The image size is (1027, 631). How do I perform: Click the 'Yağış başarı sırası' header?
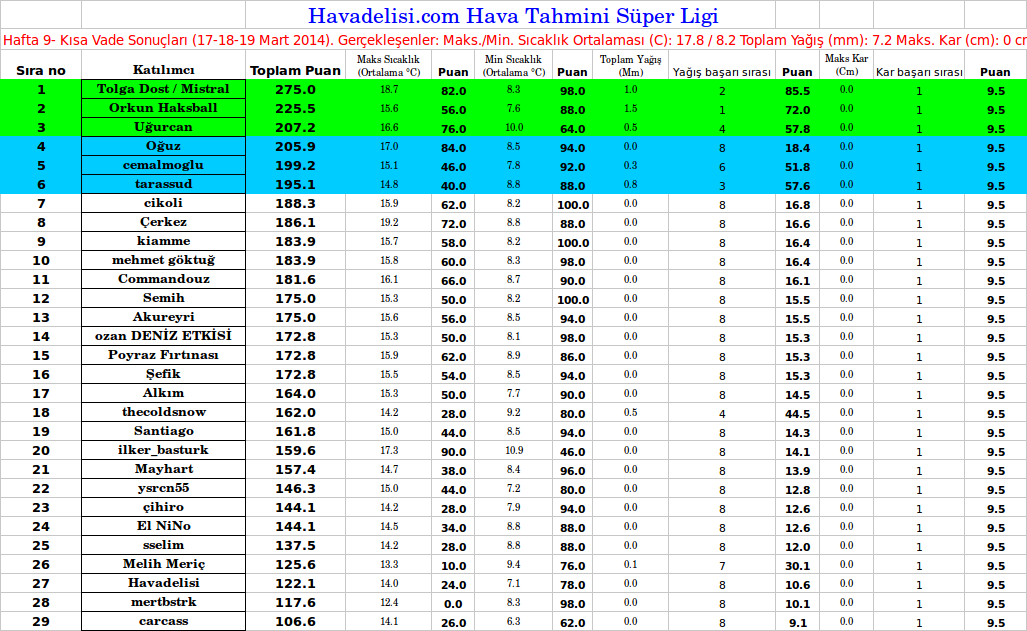721,72
